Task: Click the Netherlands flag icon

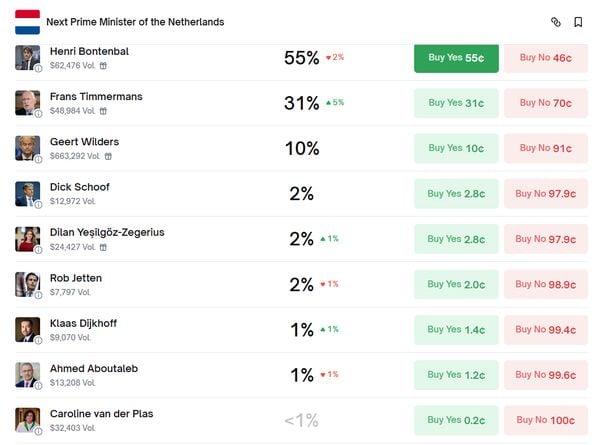Action: click(x=27, y=21)
